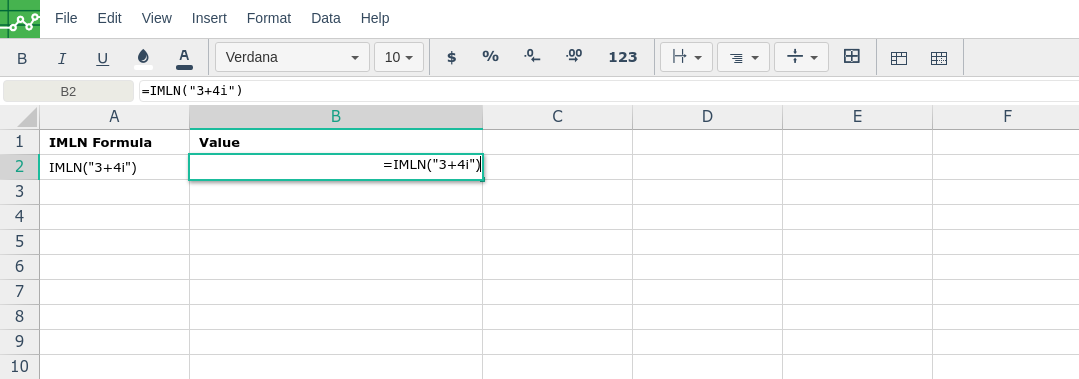Open the 123 number format options
The height and width of the screenshot is (379, 1079).
click(x=623, y=57)
